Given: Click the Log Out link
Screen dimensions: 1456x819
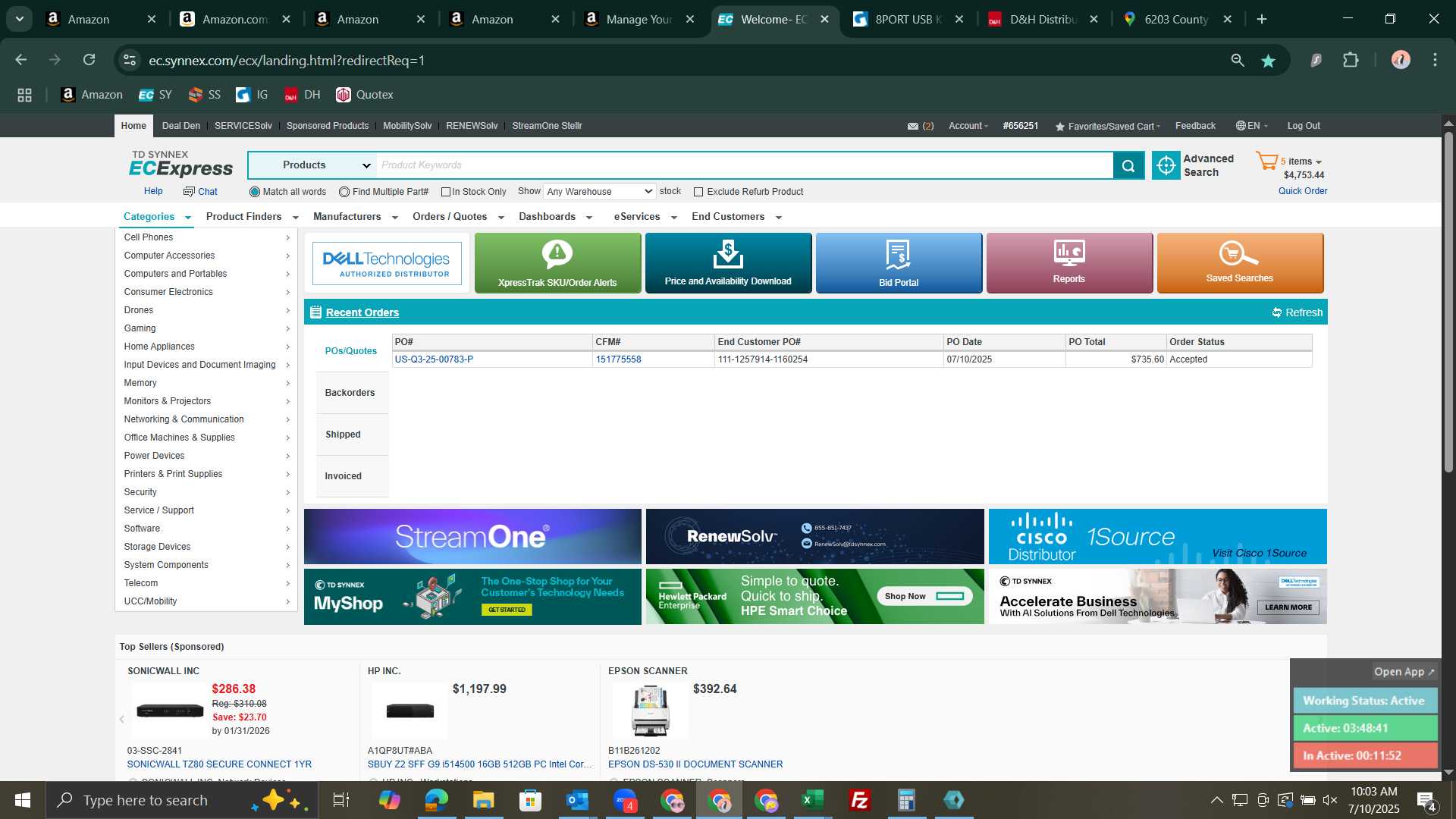Looking at the screenshot, I should (1304, 126).
